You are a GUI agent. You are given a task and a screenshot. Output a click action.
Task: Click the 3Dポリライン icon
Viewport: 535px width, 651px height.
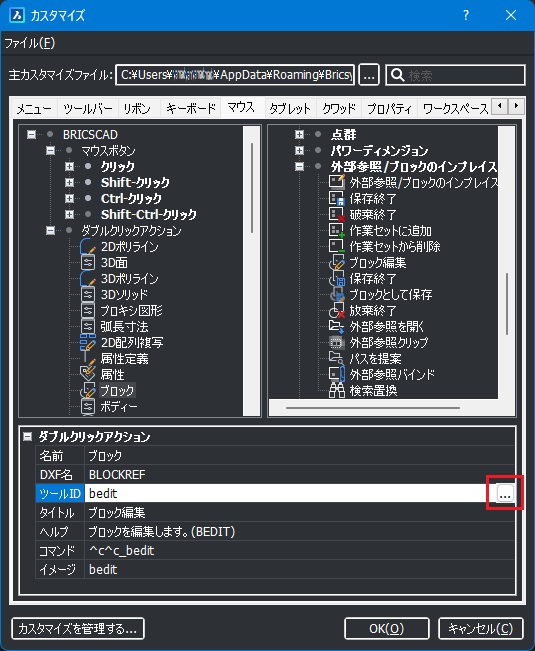88,279
